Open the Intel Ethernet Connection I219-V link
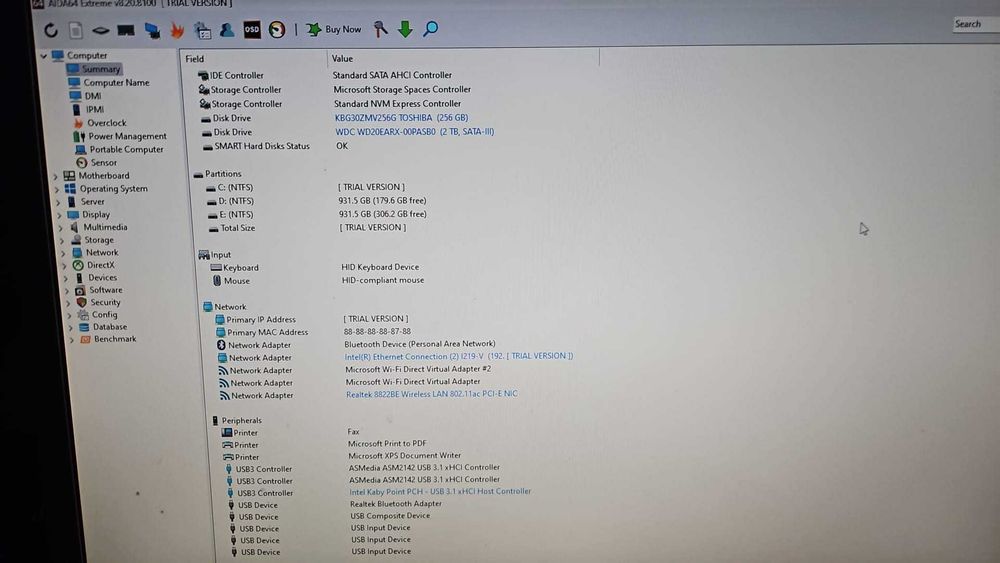 (459, 356)
